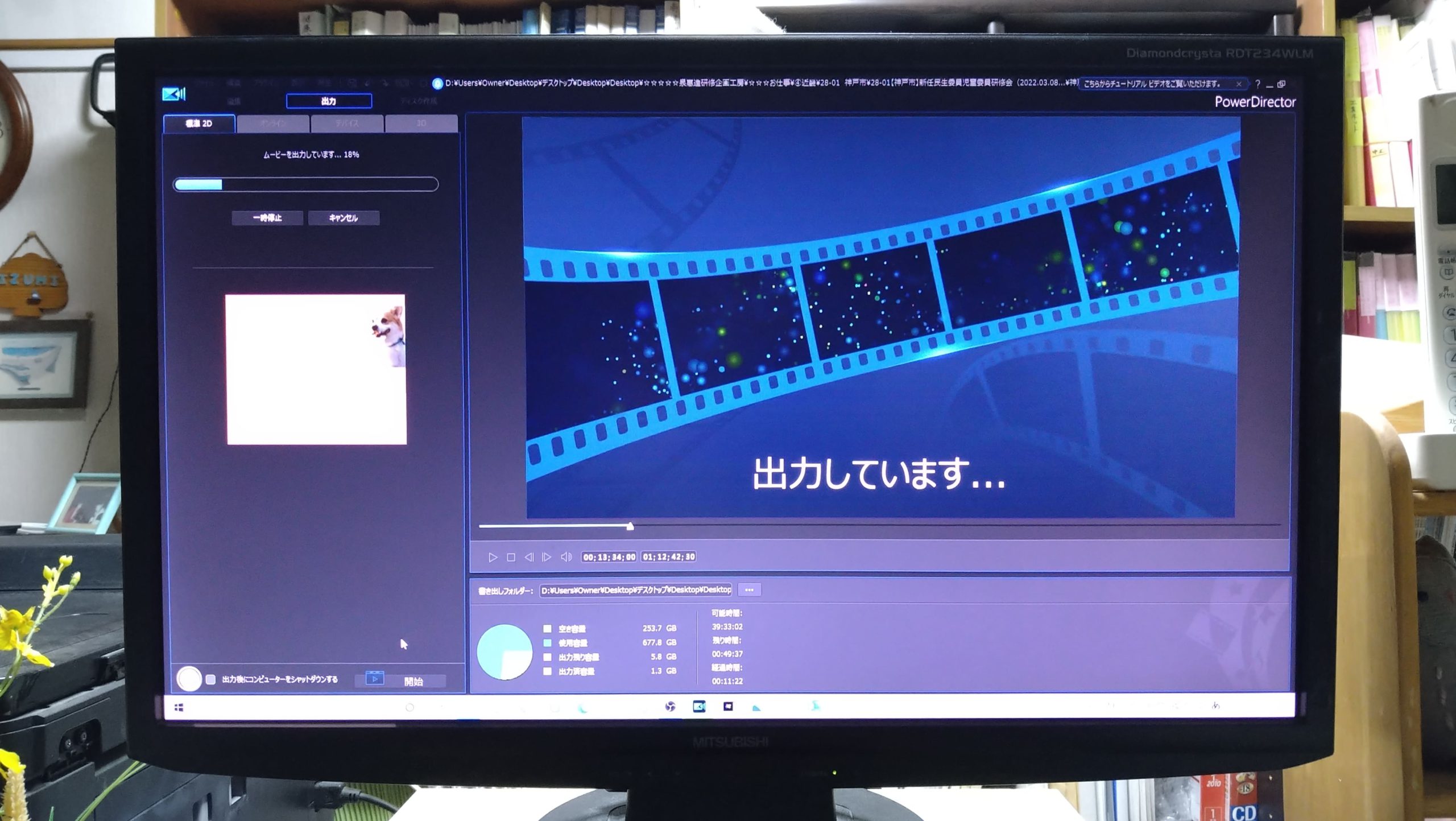Click the current timecode 00;13;34;00
The width and height of the screenshot is (1456, 821).
click(609, 557)
